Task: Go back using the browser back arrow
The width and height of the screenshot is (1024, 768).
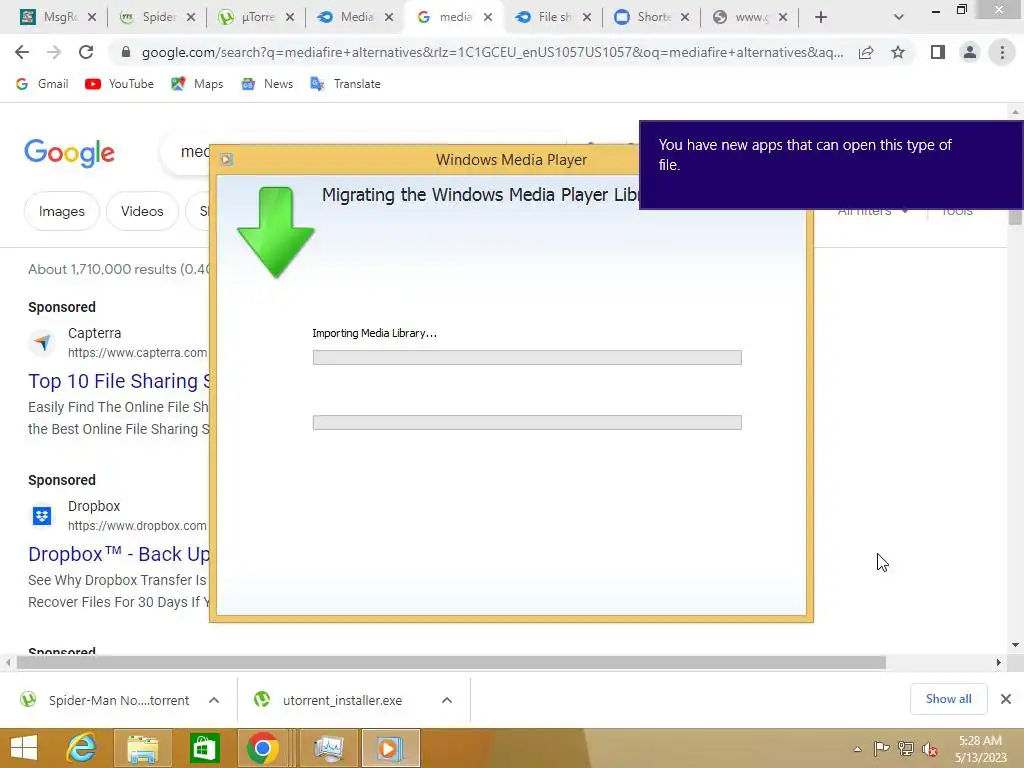Action: tap(22, 52)
